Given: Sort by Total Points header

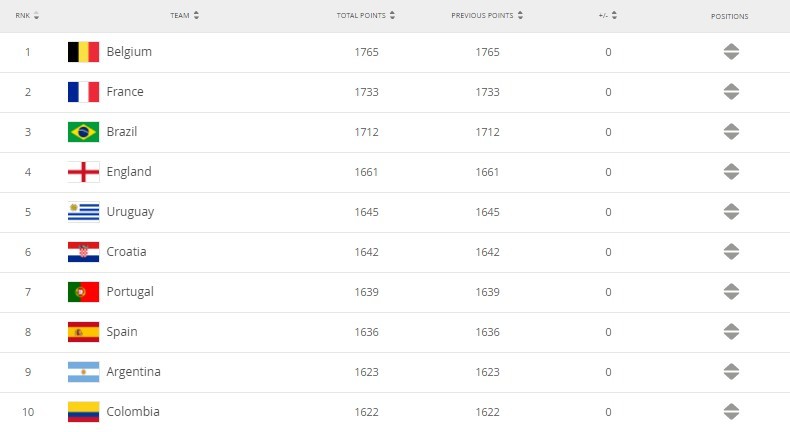Looking at the screenshot, I should click(366, 16).
